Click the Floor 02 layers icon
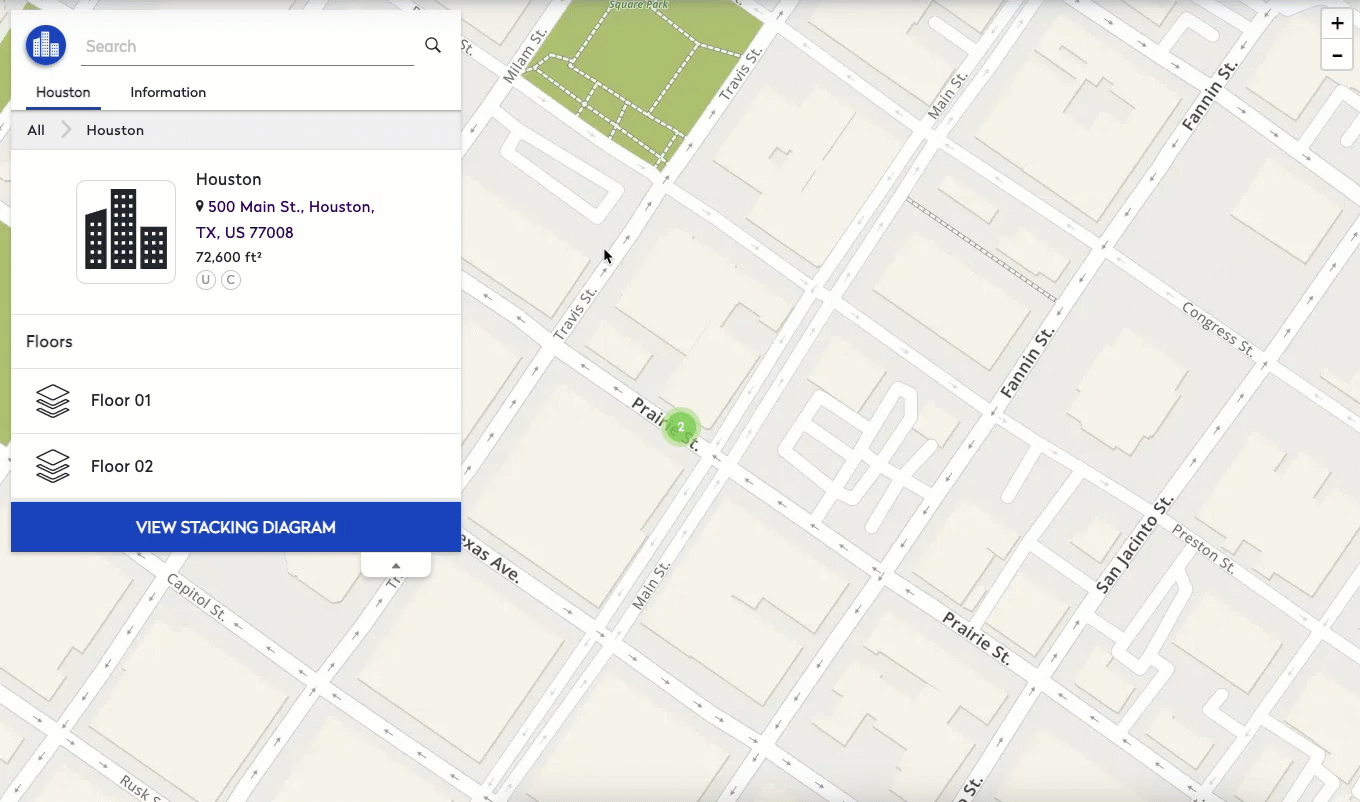This screenshot has height=802, width=1360. (53, 466)
